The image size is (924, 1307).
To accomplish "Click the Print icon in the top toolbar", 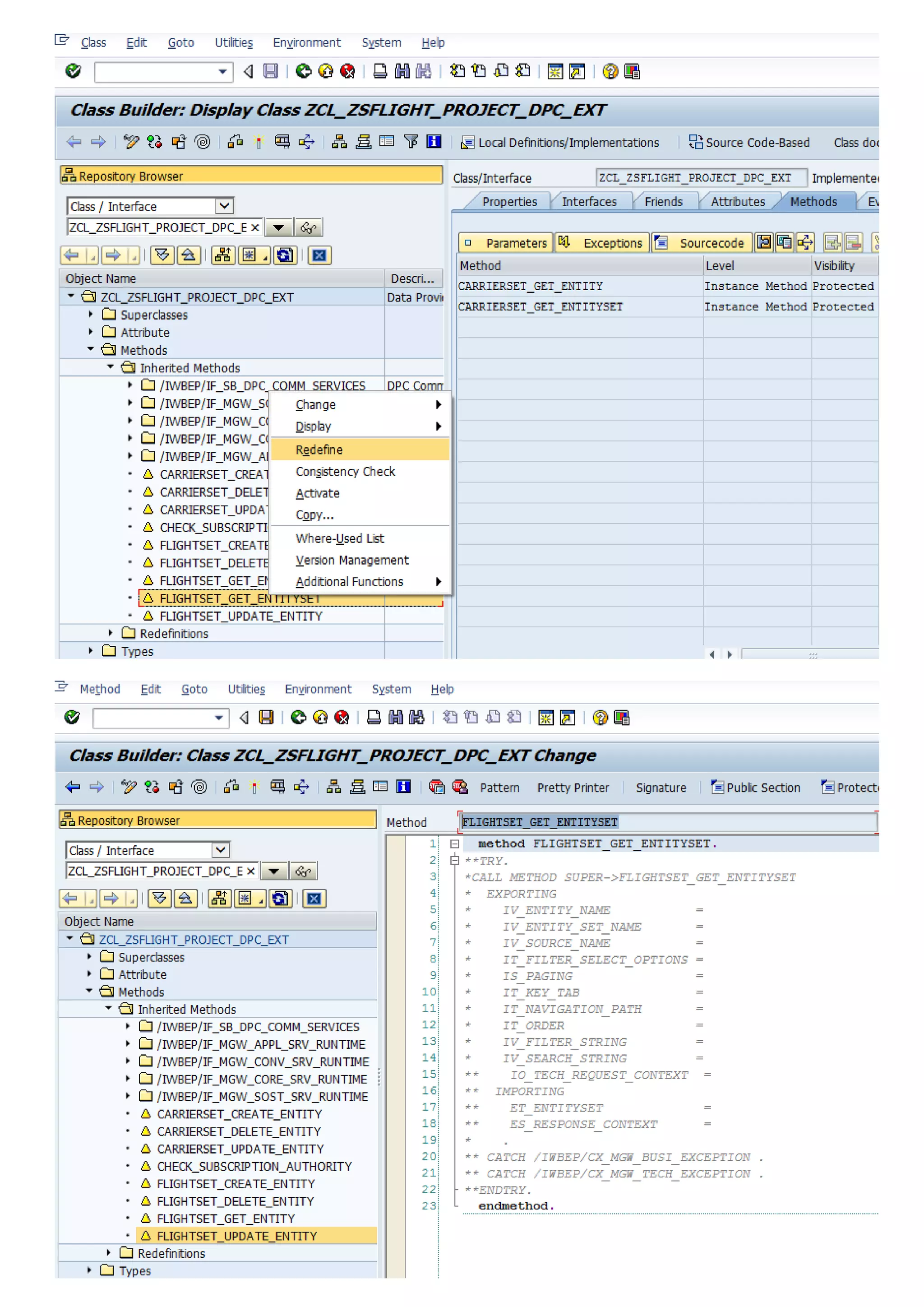I will (x=380, y=71).
